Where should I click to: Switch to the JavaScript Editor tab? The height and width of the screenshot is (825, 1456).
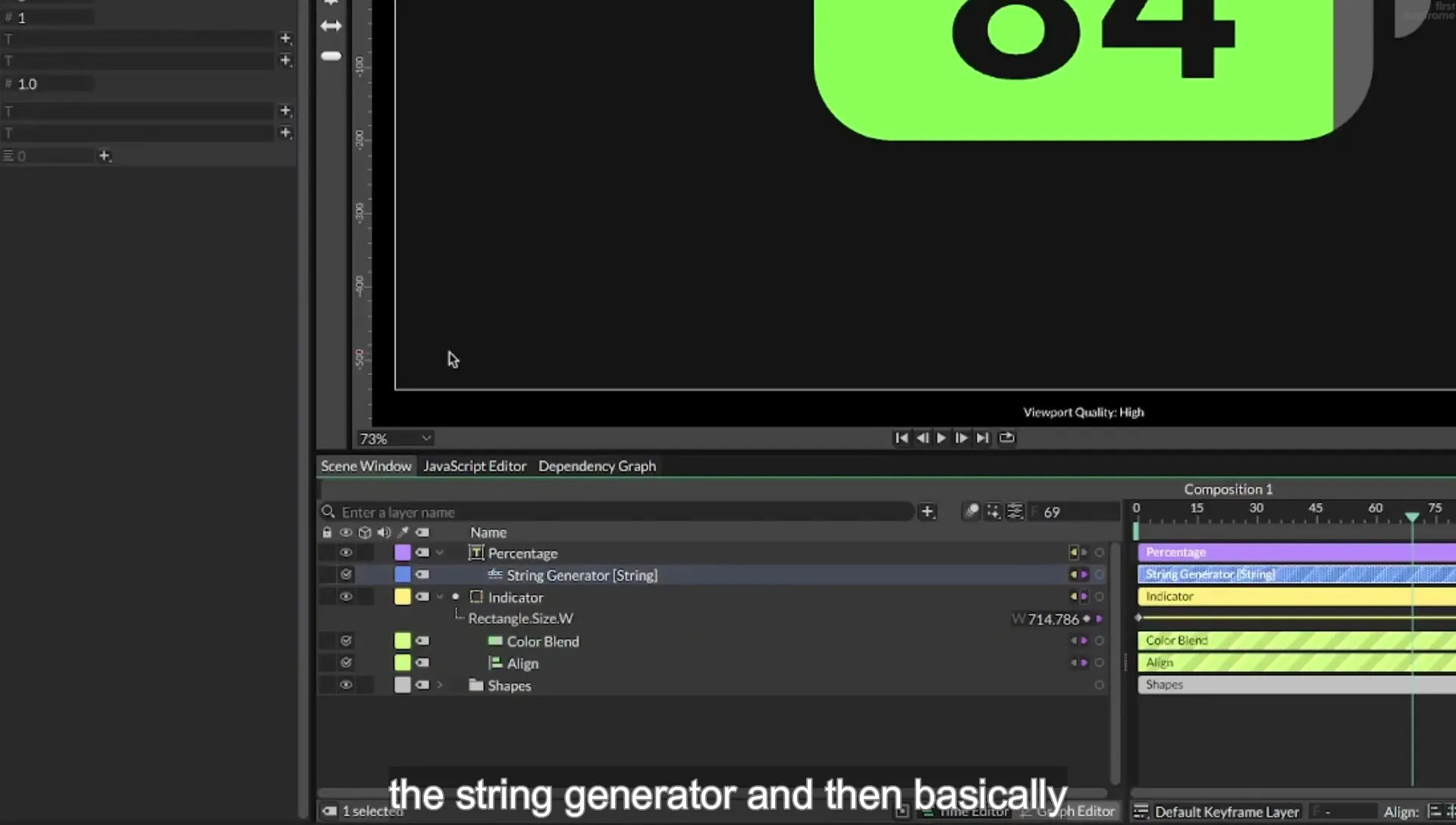click(x=475, y=466)
